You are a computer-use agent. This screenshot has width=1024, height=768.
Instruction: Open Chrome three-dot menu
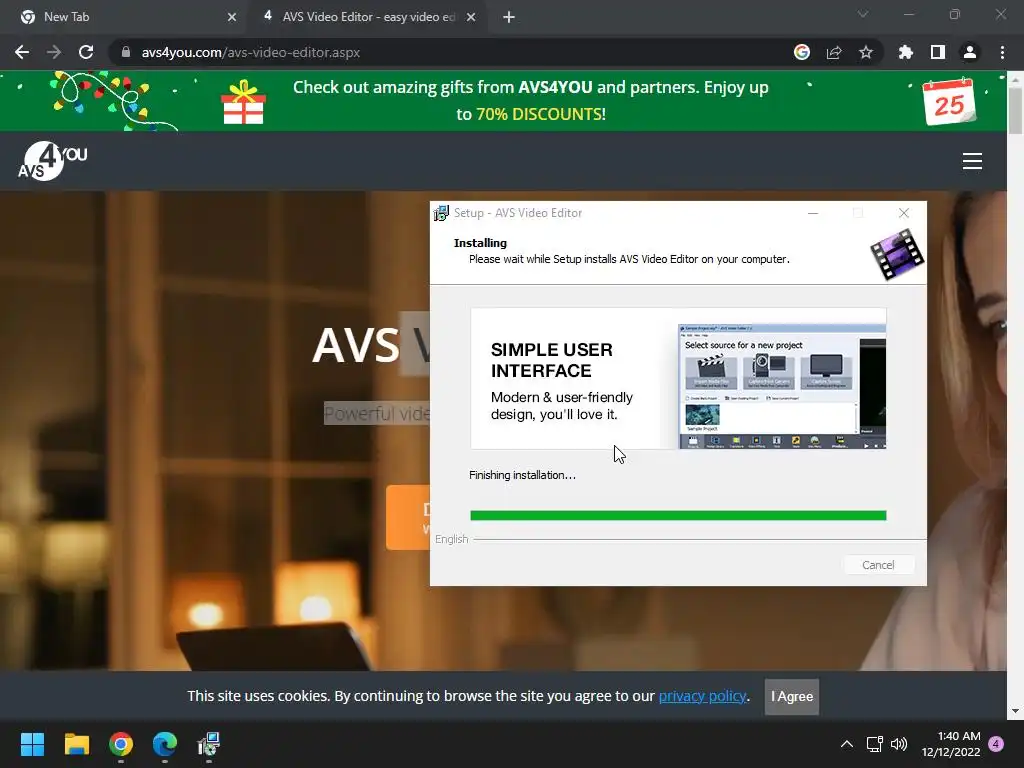point(1002,52)
